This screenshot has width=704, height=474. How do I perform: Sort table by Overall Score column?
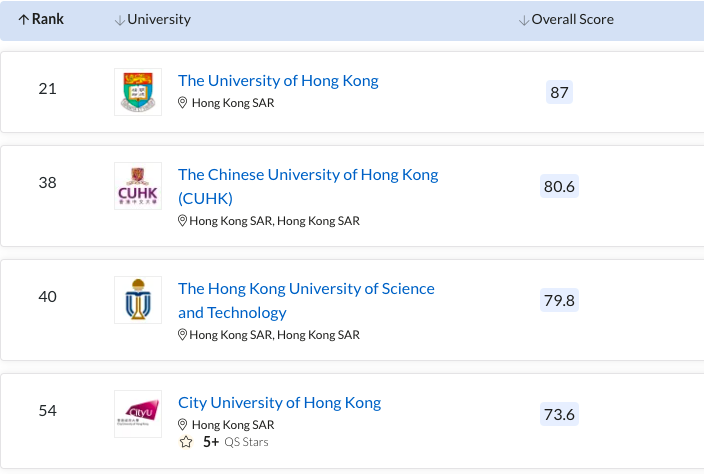point(566,20)
